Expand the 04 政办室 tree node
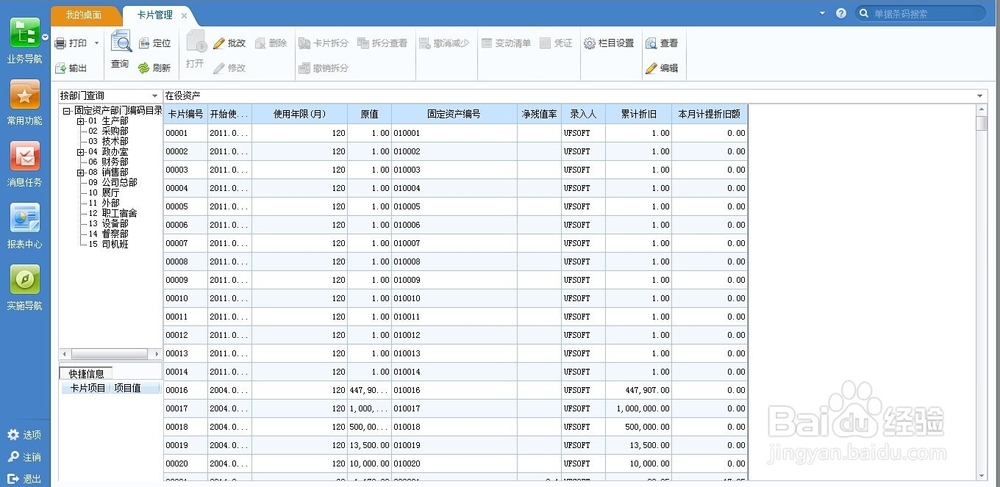The height and width of the screenshot is (487, 1000). click(x=80, y=152)
